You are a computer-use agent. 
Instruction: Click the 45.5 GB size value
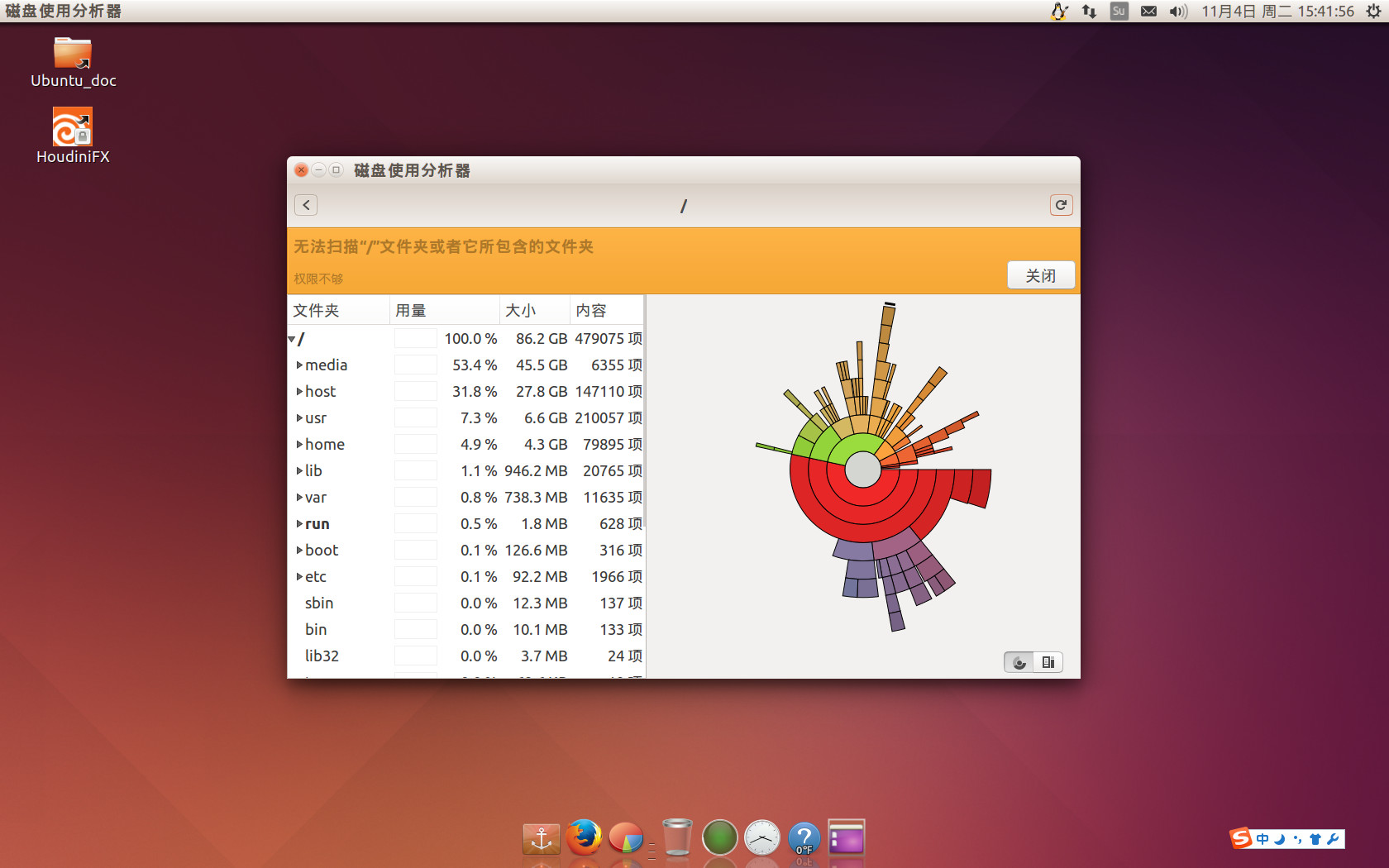click(x=542, y=365)
